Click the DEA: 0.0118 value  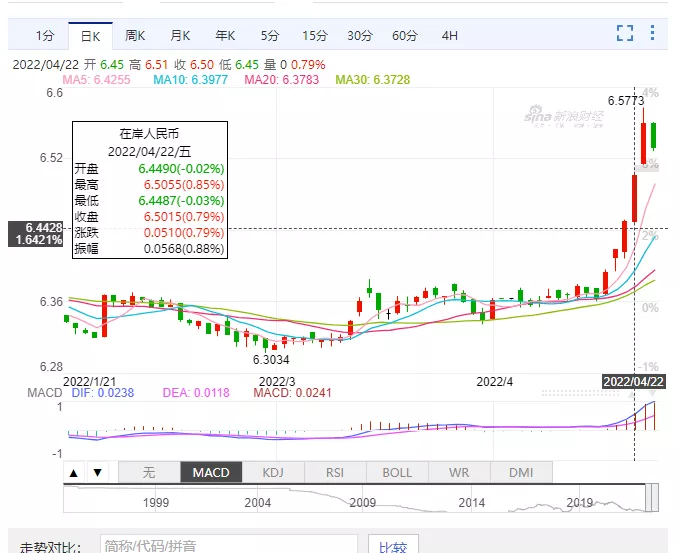click(x=196, y=393)
